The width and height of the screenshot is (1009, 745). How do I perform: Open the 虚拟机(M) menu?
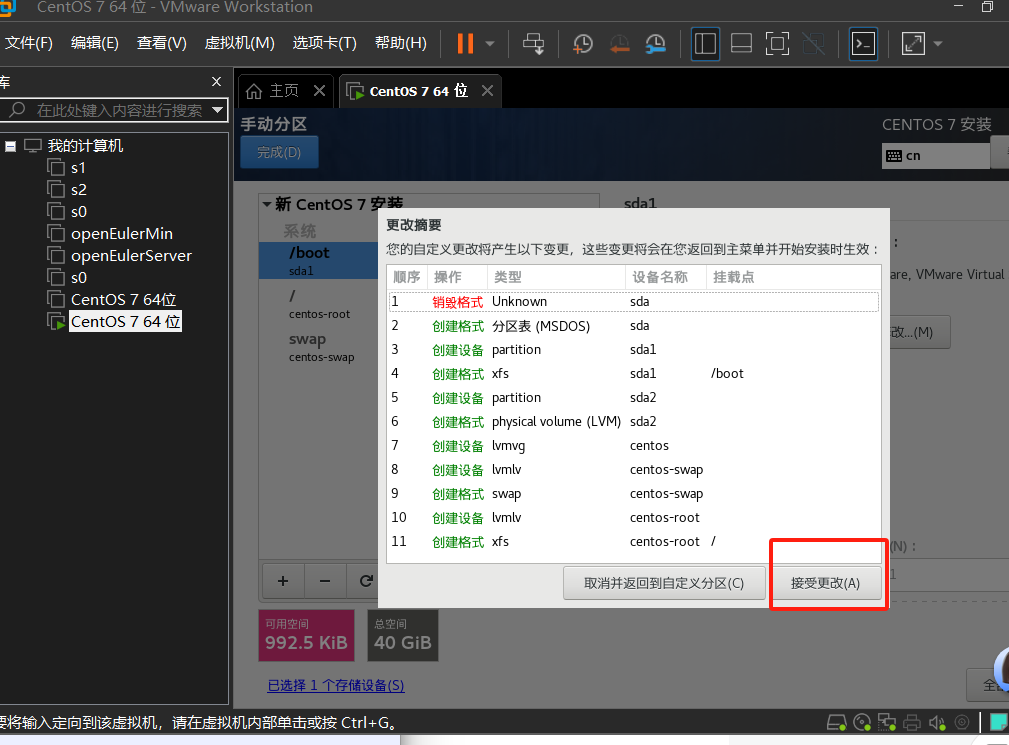239,43
